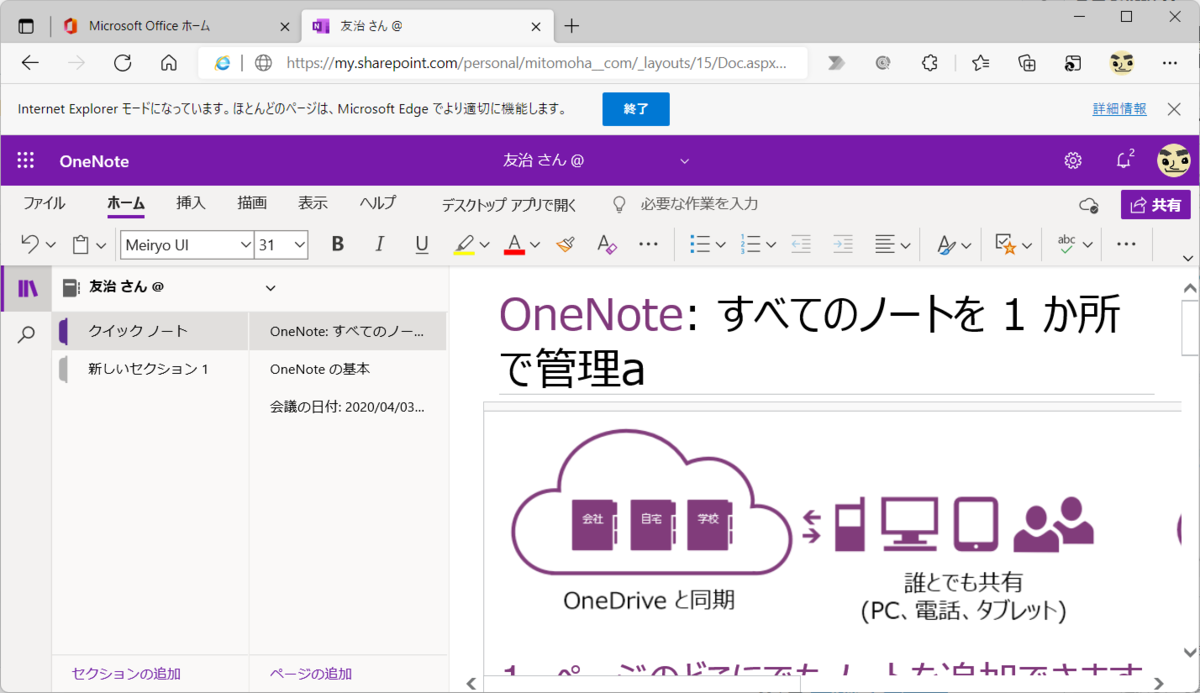Switch to the 描画 tab
Screen dimensions: 1200x693
(252, 203)
